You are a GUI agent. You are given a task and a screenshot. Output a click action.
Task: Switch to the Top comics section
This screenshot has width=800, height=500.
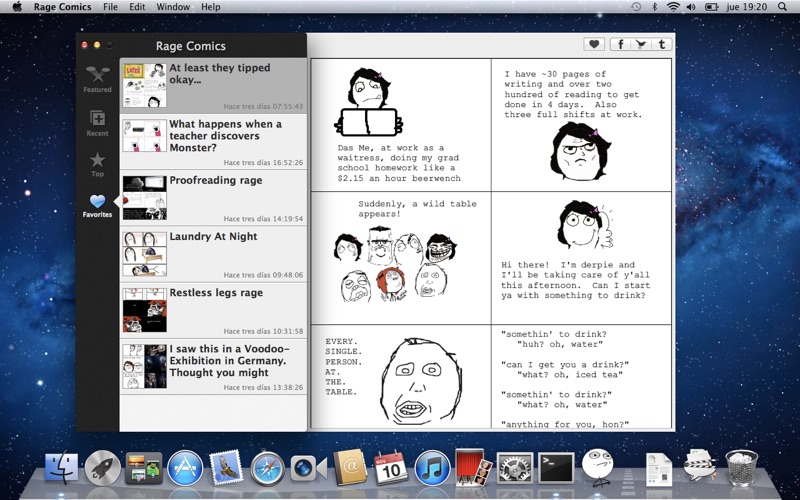[x=97, y=165]
